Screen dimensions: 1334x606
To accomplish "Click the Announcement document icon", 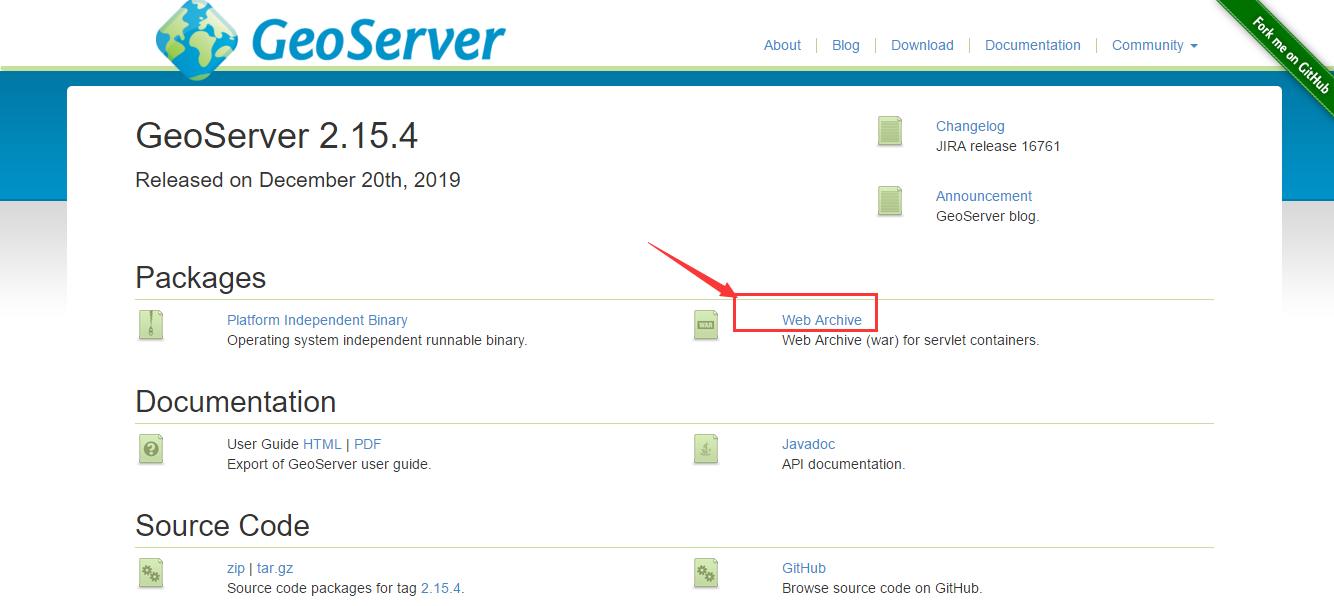I will [x=889, y=201].
